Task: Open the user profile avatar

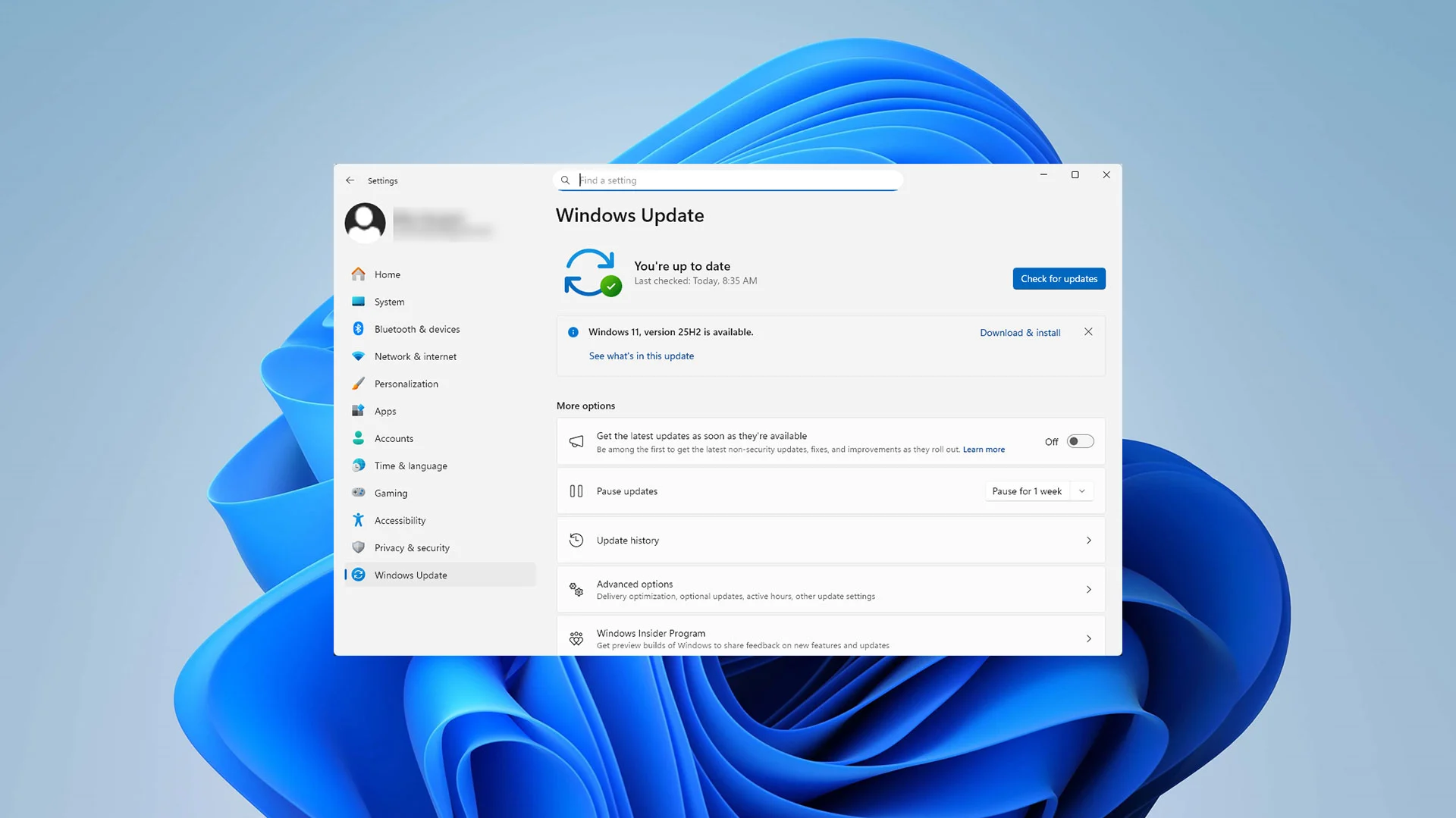Action: 365,223
